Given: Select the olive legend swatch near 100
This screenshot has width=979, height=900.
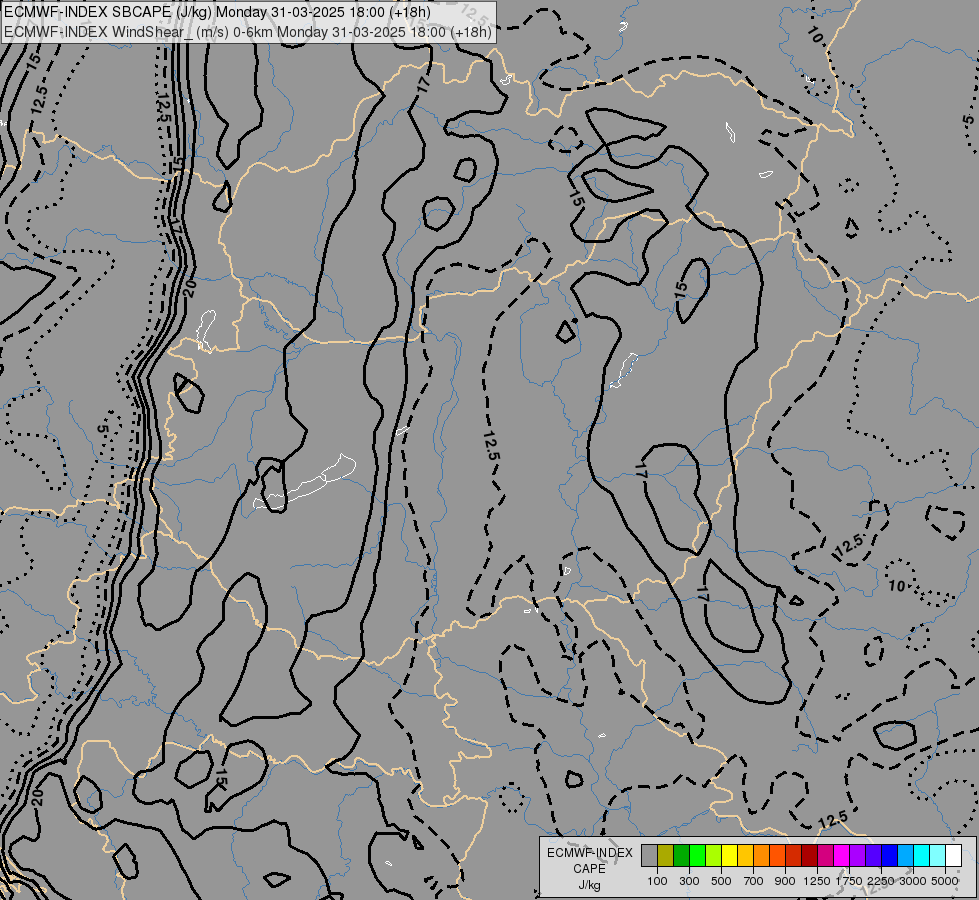Looking at the screenshot, I should click(x=666, y=855).
